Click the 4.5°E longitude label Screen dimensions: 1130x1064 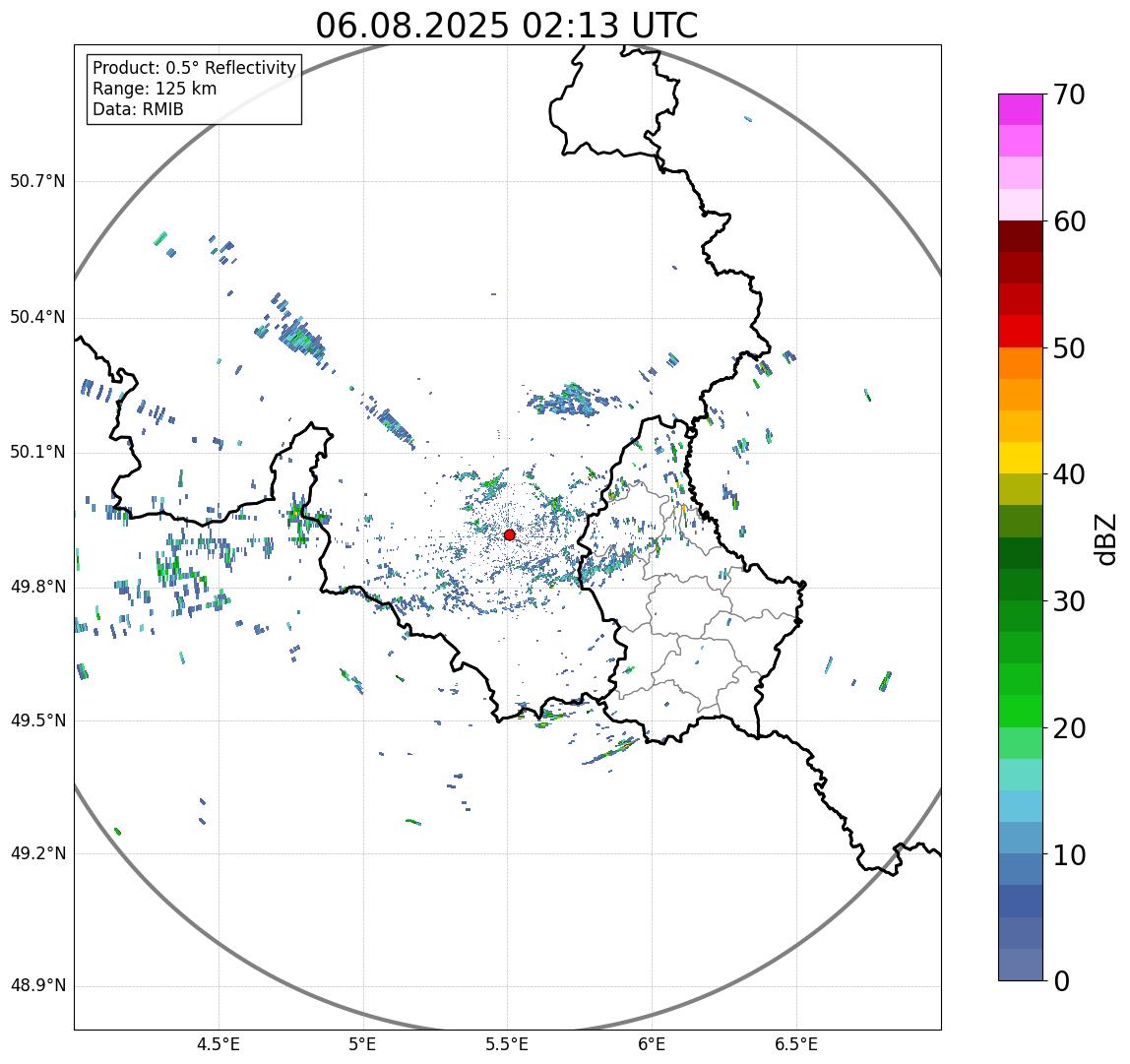219,1044
